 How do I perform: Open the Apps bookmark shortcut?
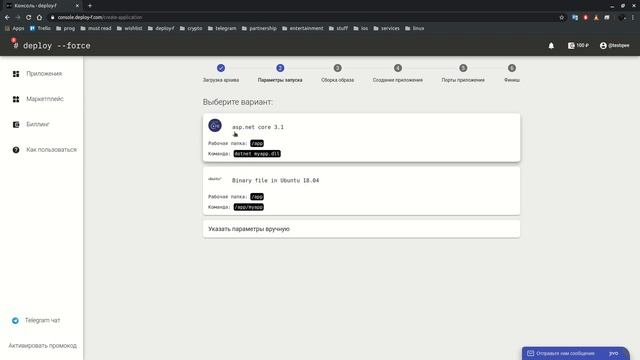(14, 29)
